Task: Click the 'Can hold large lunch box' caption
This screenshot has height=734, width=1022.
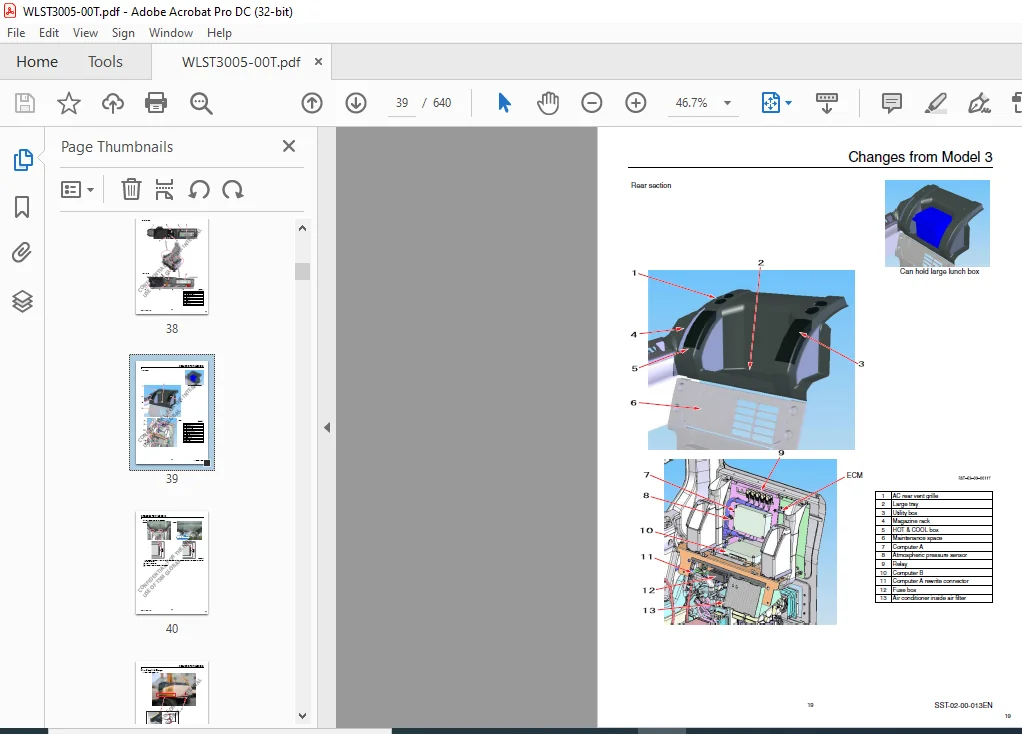Action: (939, 271)
